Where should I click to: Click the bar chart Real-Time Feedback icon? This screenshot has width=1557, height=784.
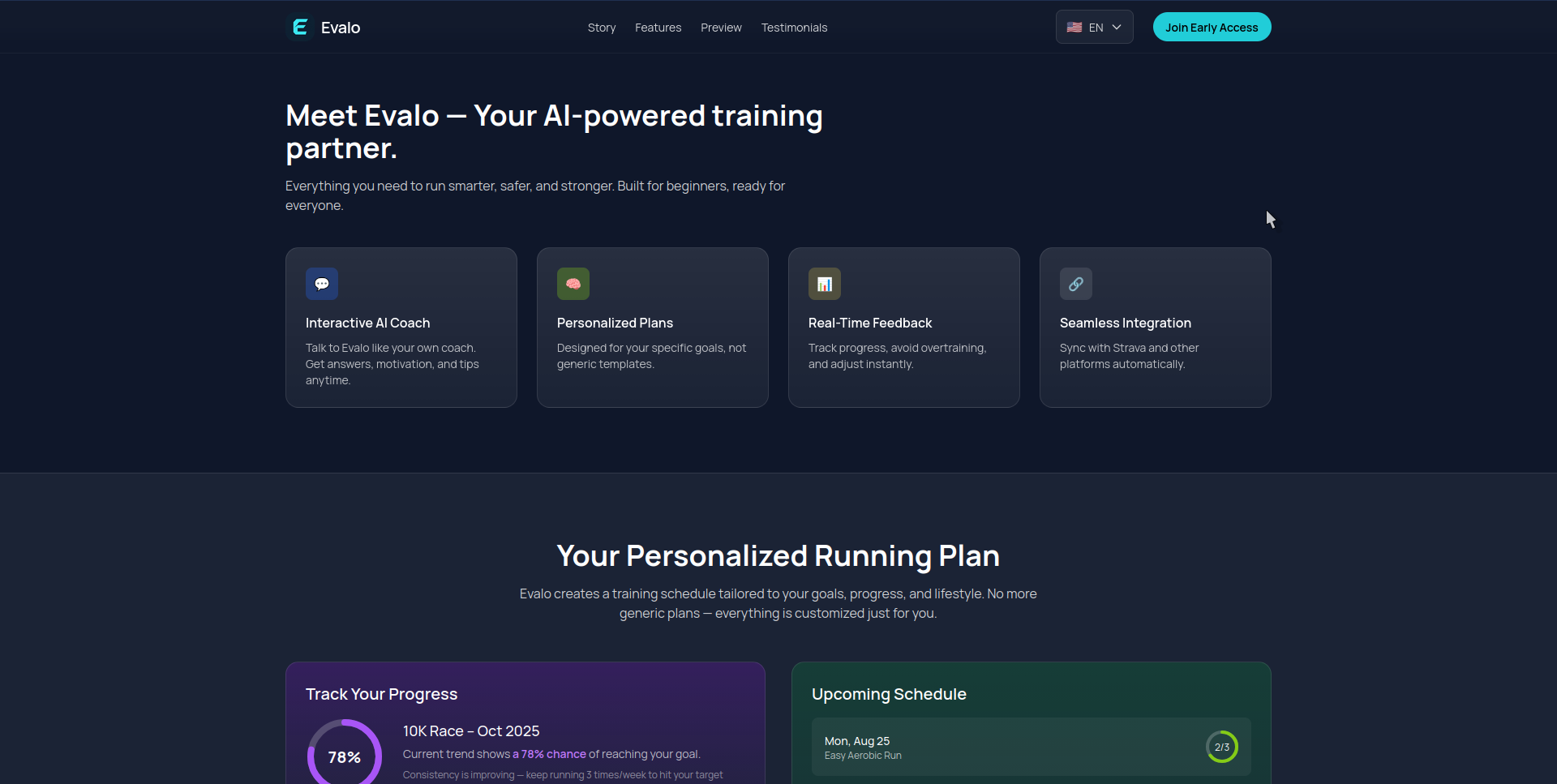tap(825, 284)
